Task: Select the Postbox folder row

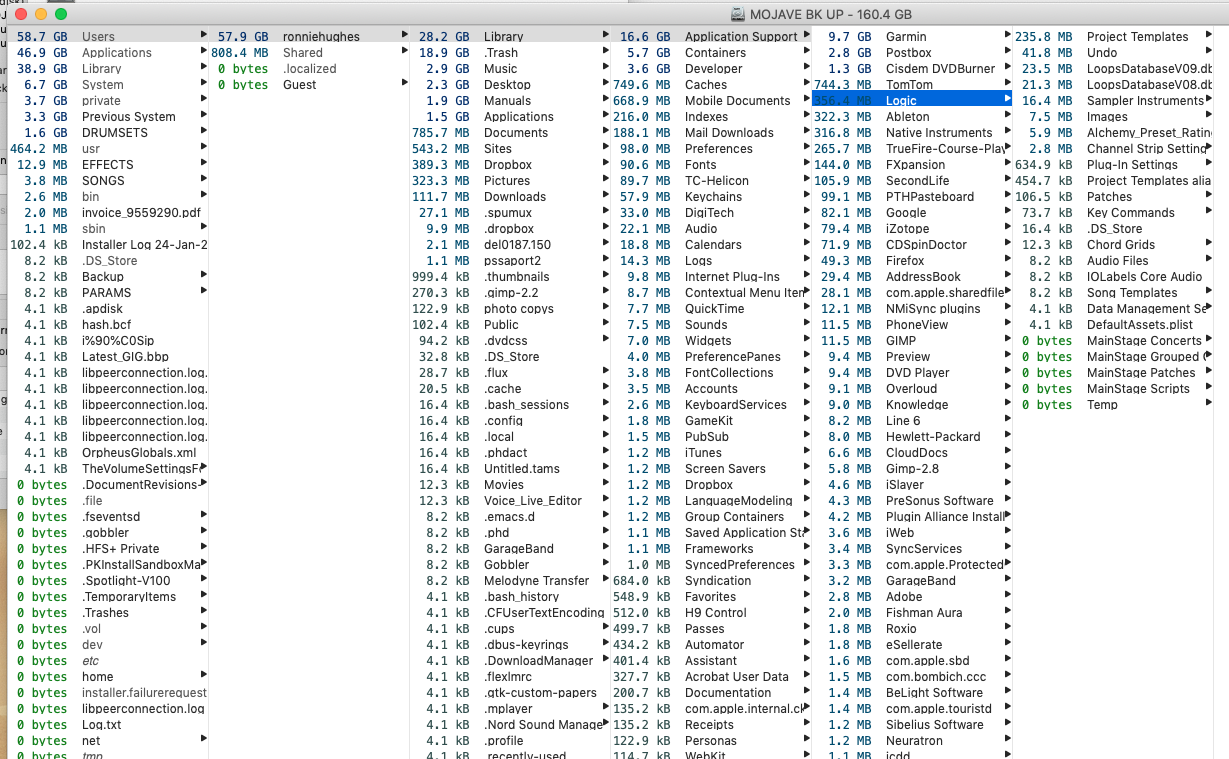Action: (912, 53)
